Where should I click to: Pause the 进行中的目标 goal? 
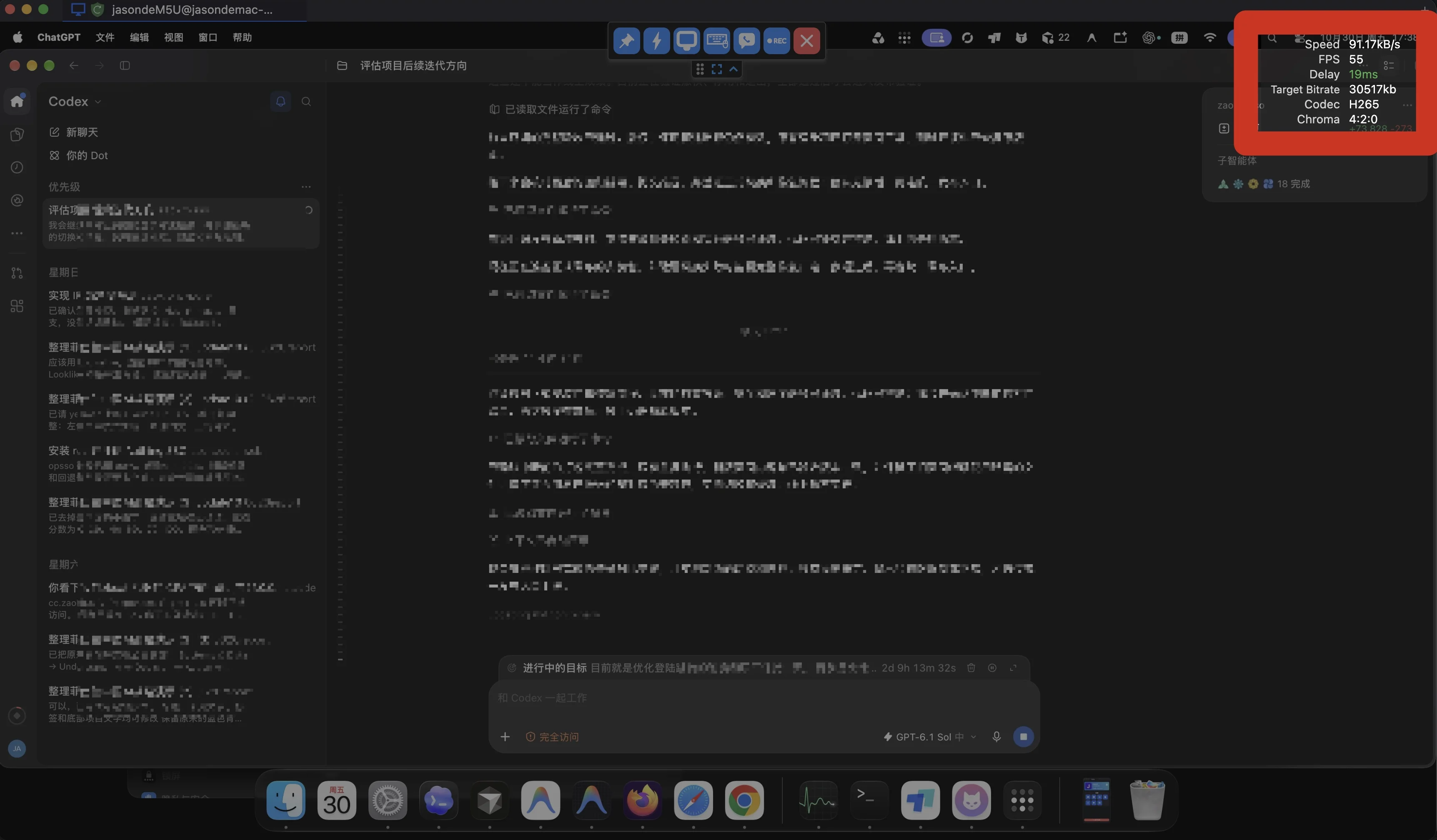click(x=992, y=668)
